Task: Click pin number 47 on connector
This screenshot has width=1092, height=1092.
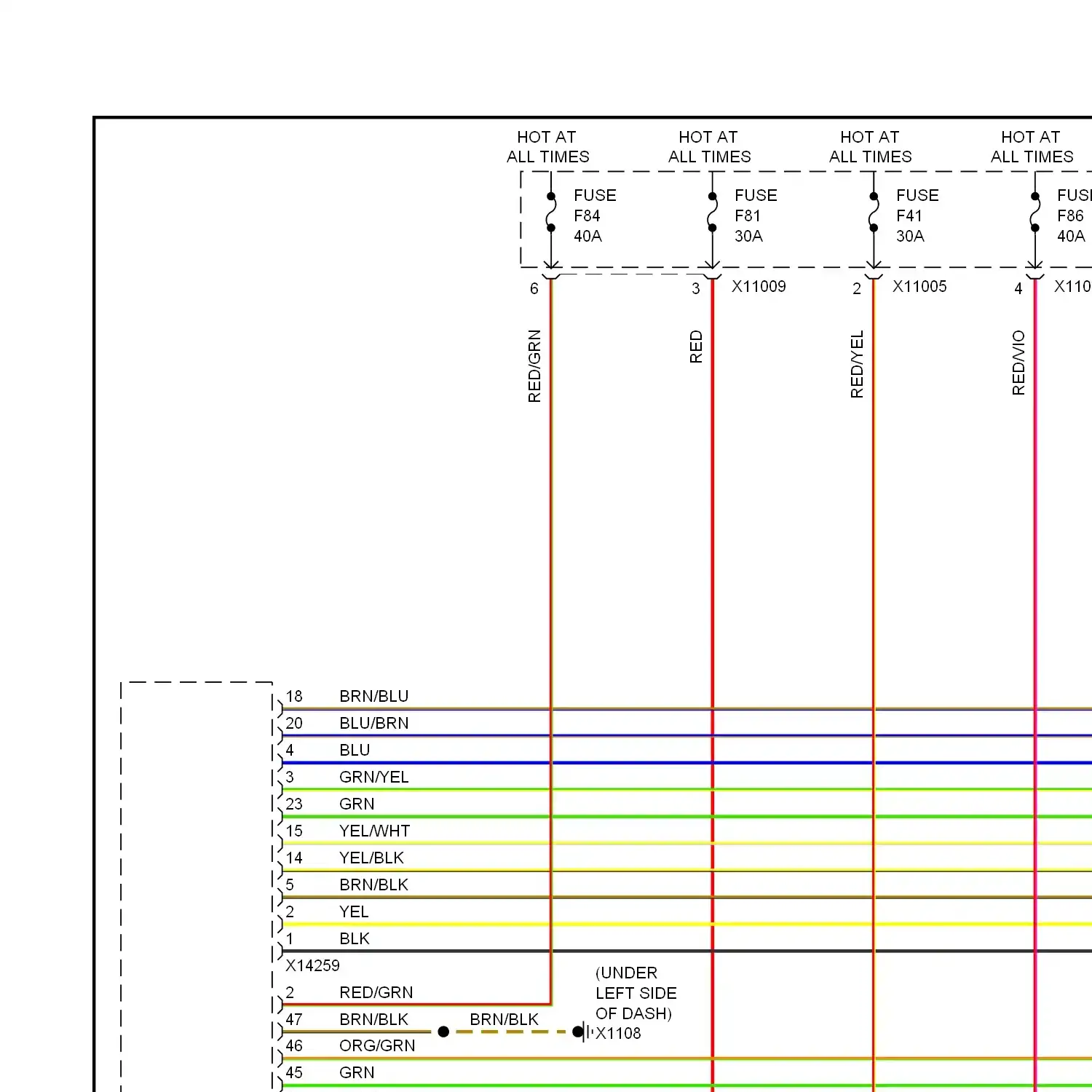Action: tap(294, 1019)
